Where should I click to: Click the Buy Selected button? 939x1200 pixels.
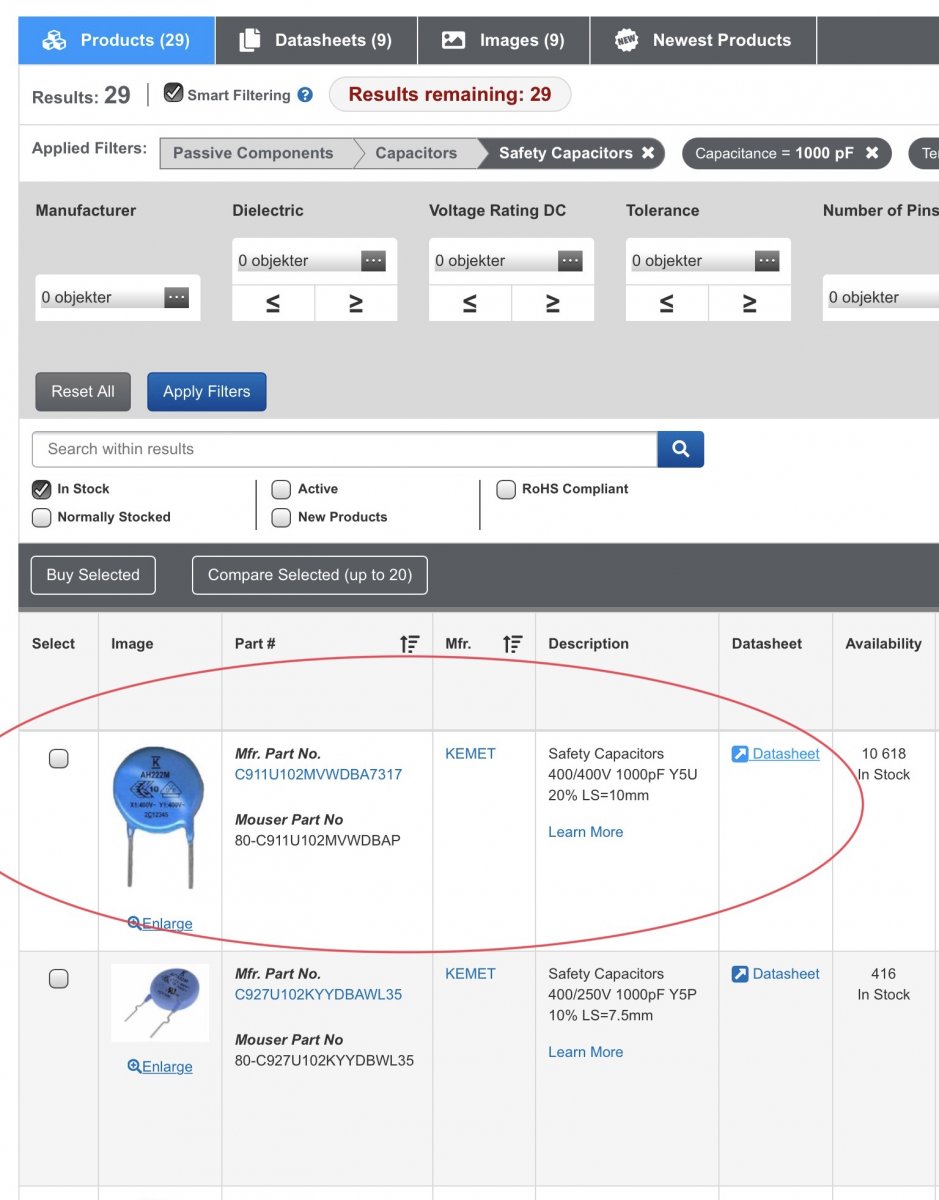click(93, 575)
